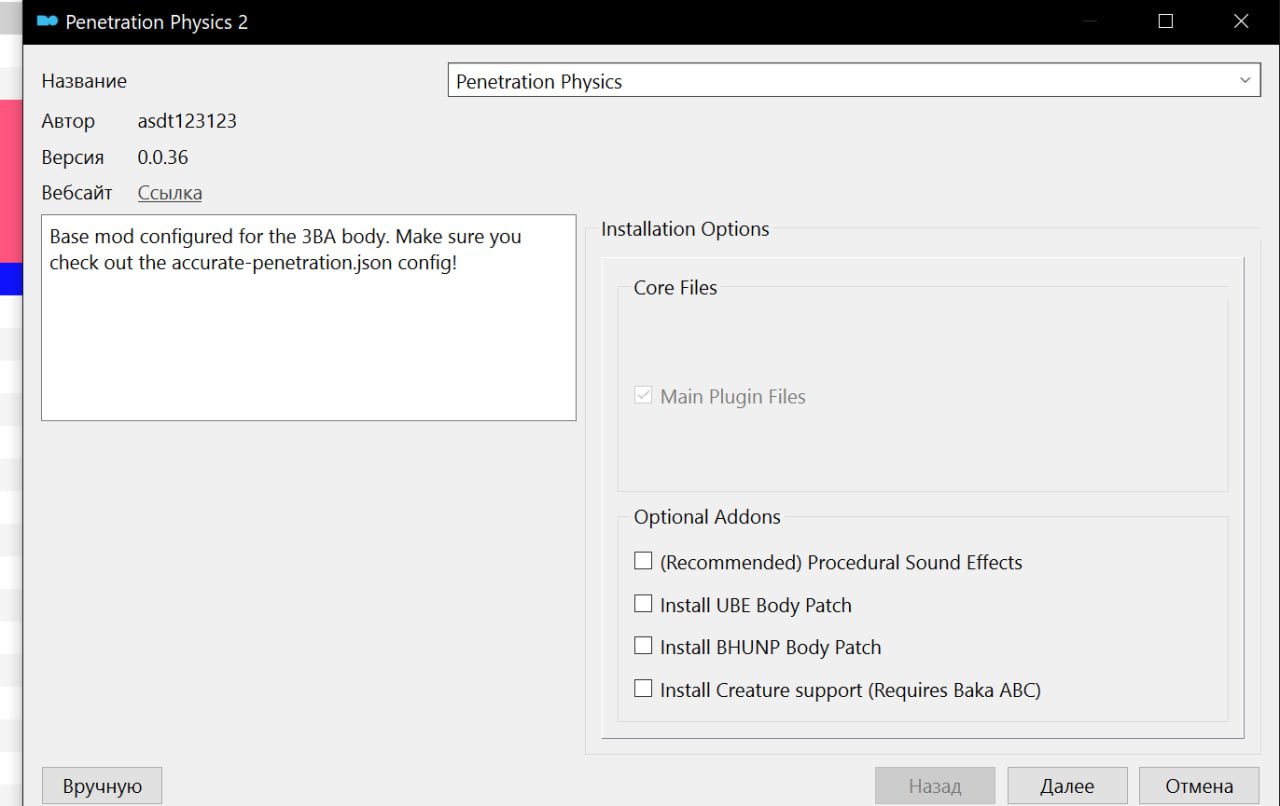Screen dimensions: 1280x806
Task: Click the disabled Назад button
Action: pos(935,786)
